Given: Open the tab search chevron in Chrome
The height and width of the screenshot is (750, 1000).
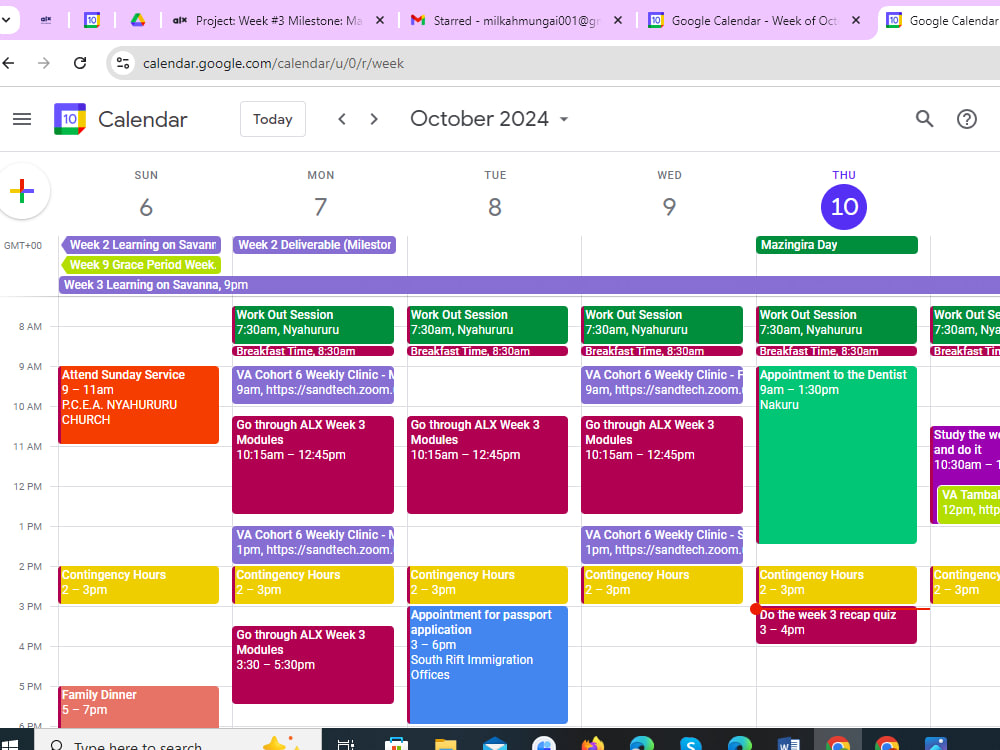Looking at the screenshot, I should 6,20.
